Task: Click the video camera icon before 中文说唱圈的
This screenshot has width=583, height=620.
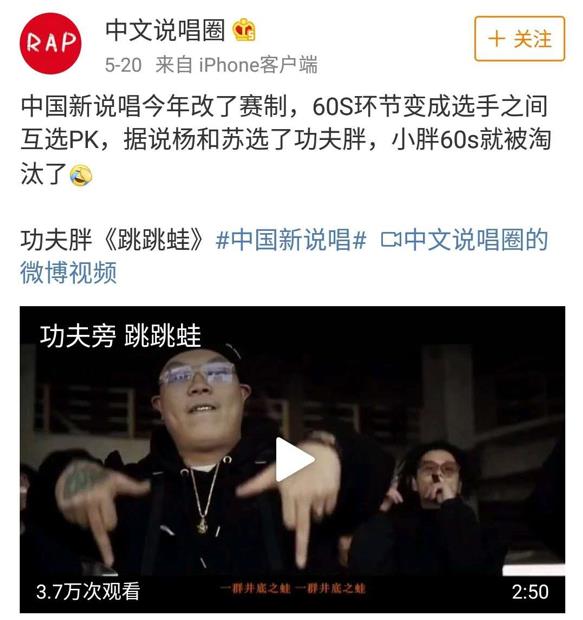Action: tap(391, 240)
